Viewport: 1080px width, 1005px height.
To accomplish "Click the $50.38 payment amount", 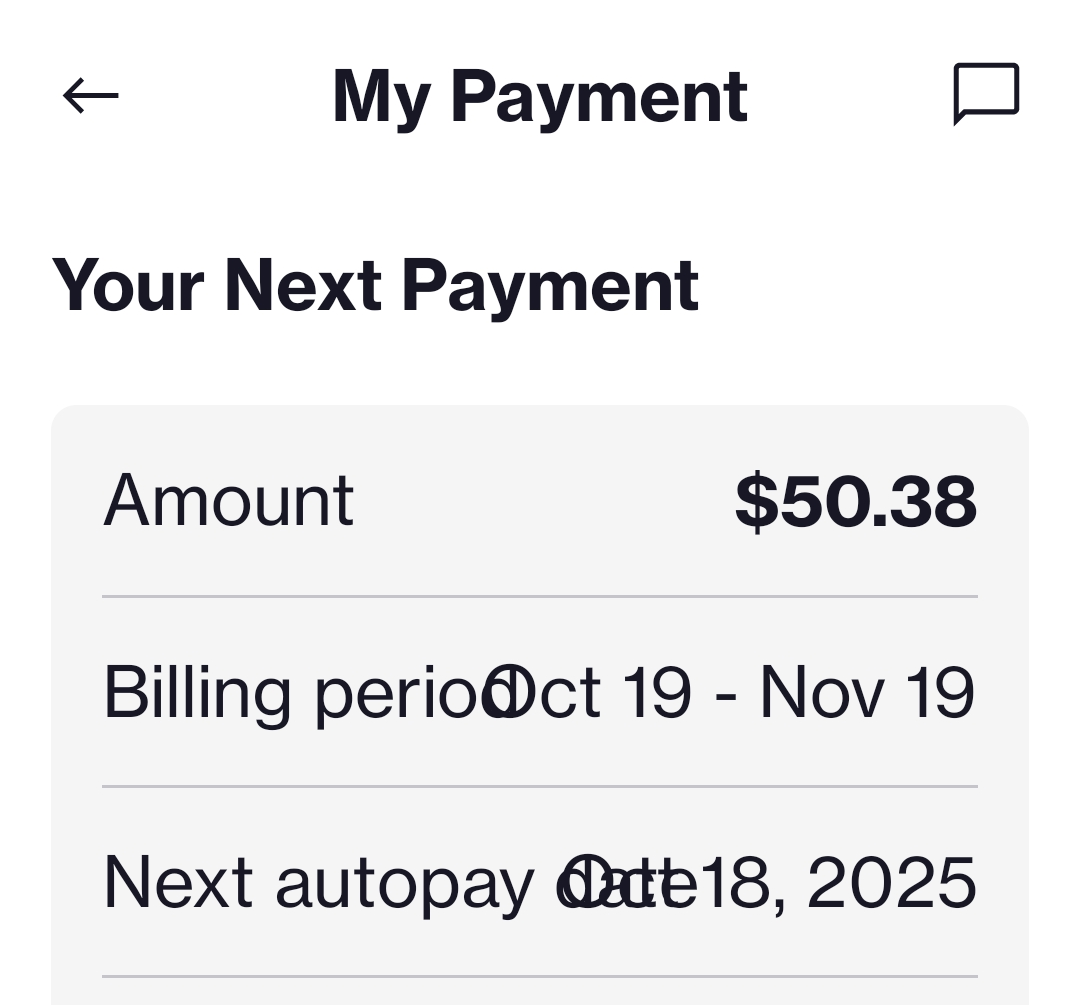I will coord(855,501).
